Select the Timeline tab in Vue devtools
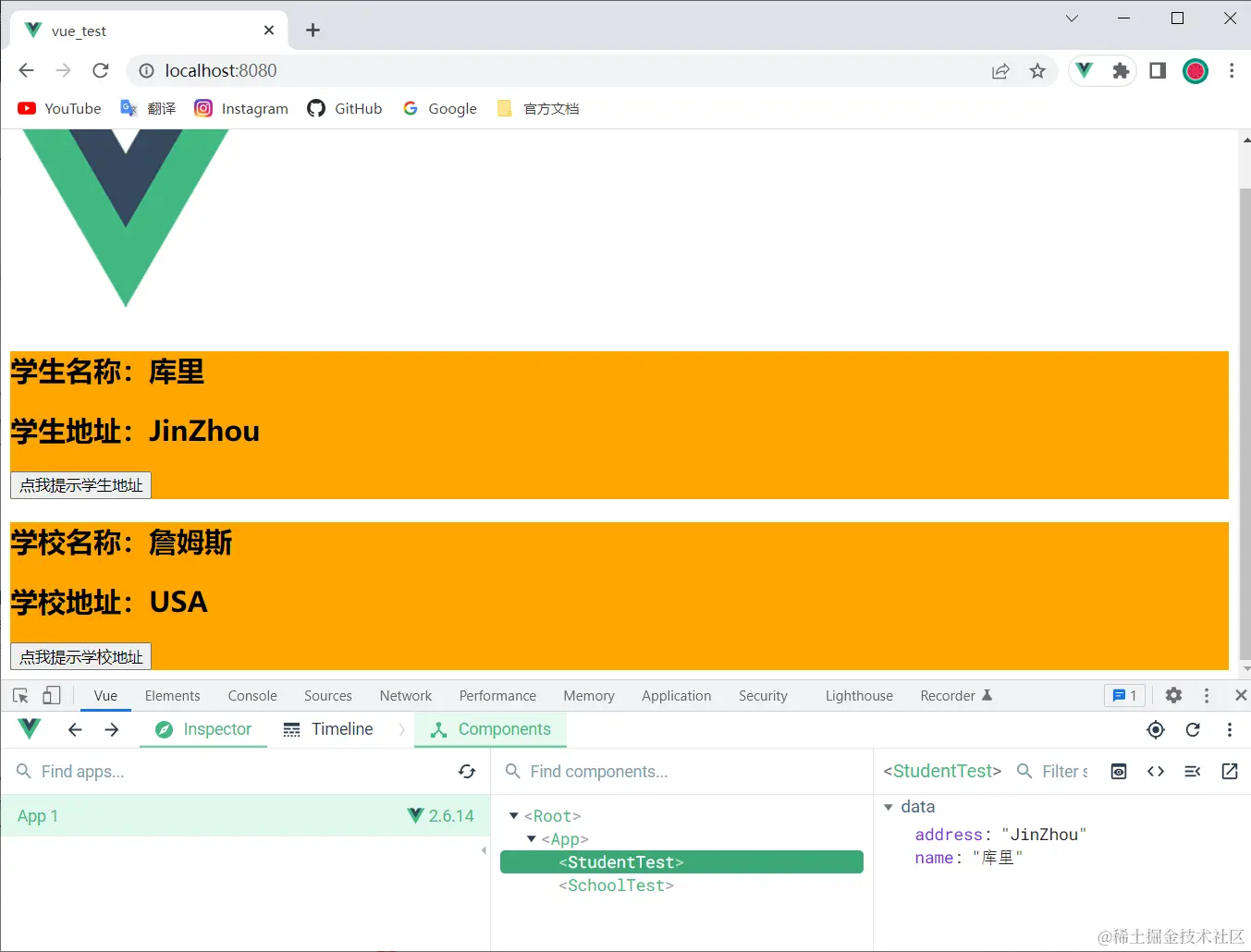This screenshot has height=952, width=1251. 328,729
